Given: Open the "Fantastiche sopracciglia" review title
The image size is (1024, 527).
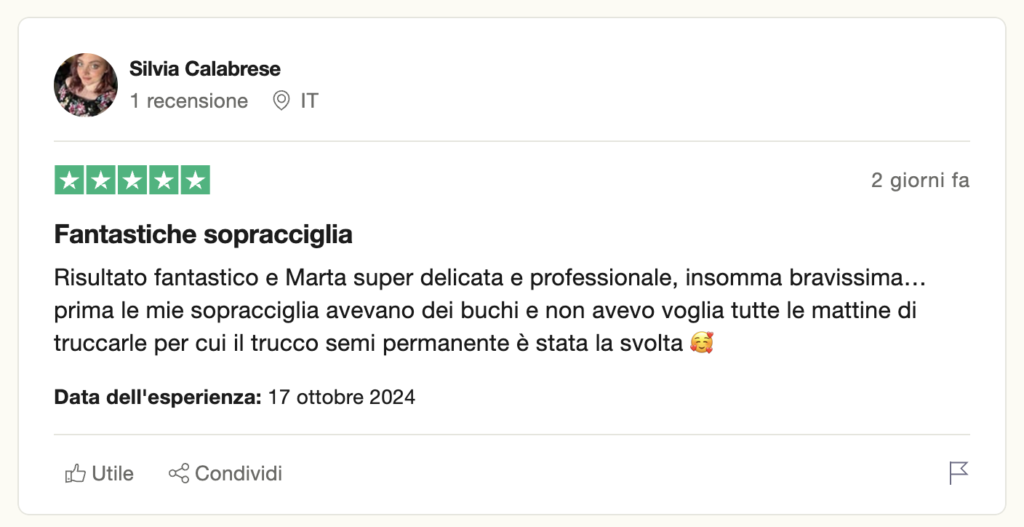Looking at the screenshot, I should tap(203, 235).
